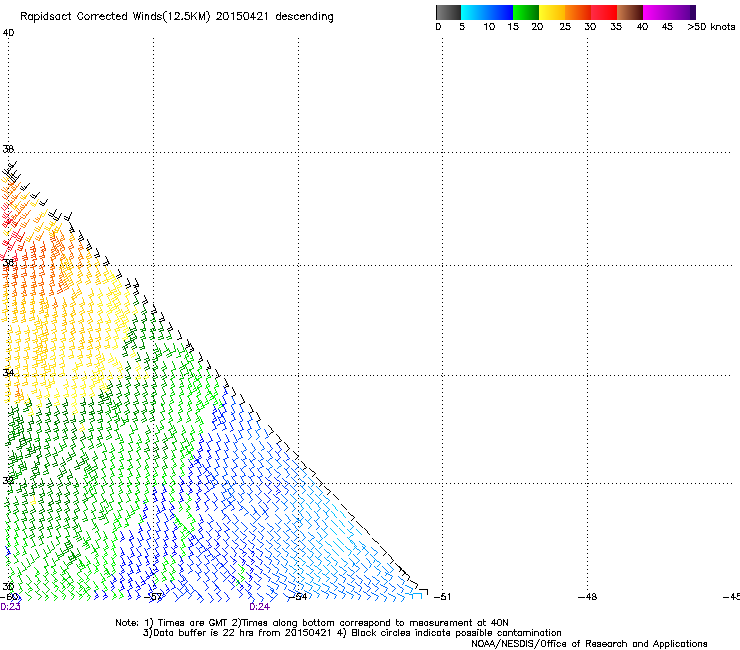Select the green 15-20 knots legend color
The image size is (740, 650).
[x=526, y=12]
